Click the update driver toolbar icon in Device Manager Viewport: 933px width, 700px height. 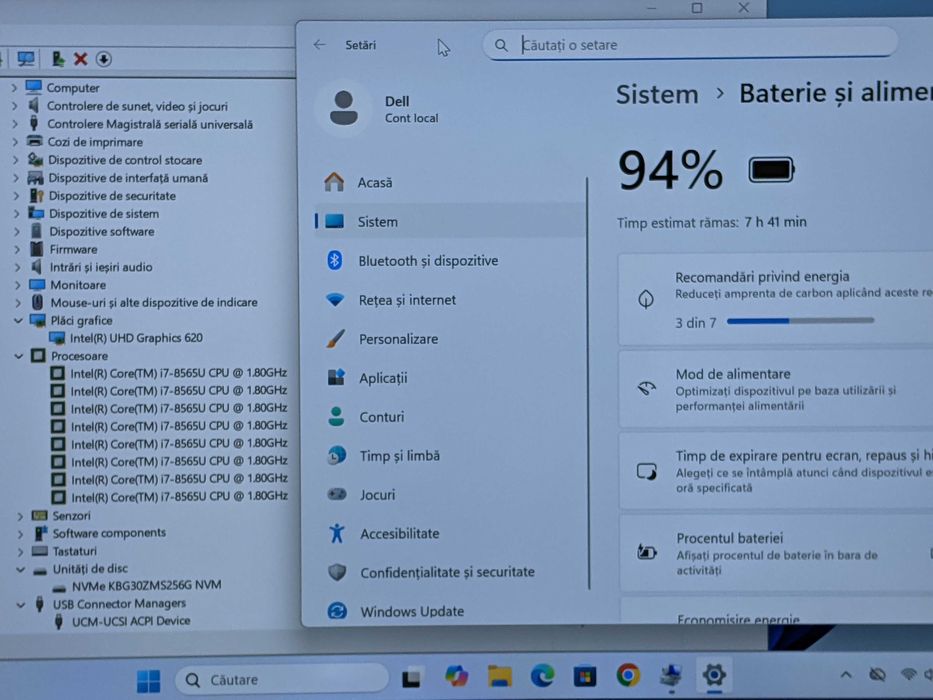pyautogui.click(x=58, y=58)
